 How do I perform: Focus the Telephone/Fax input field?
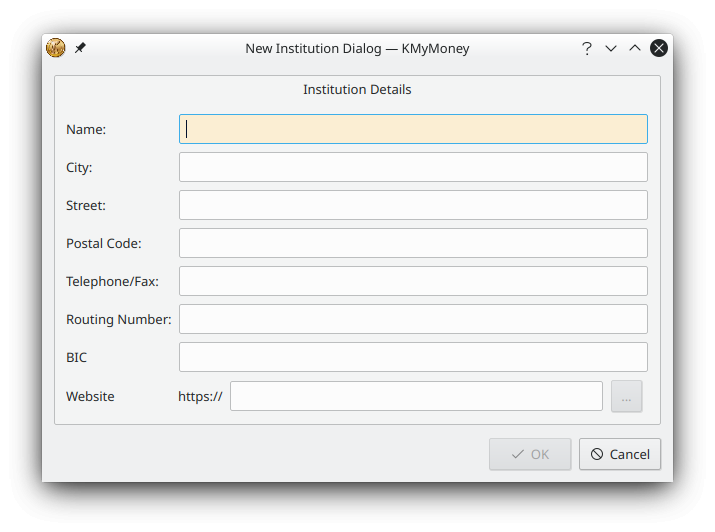413,281
